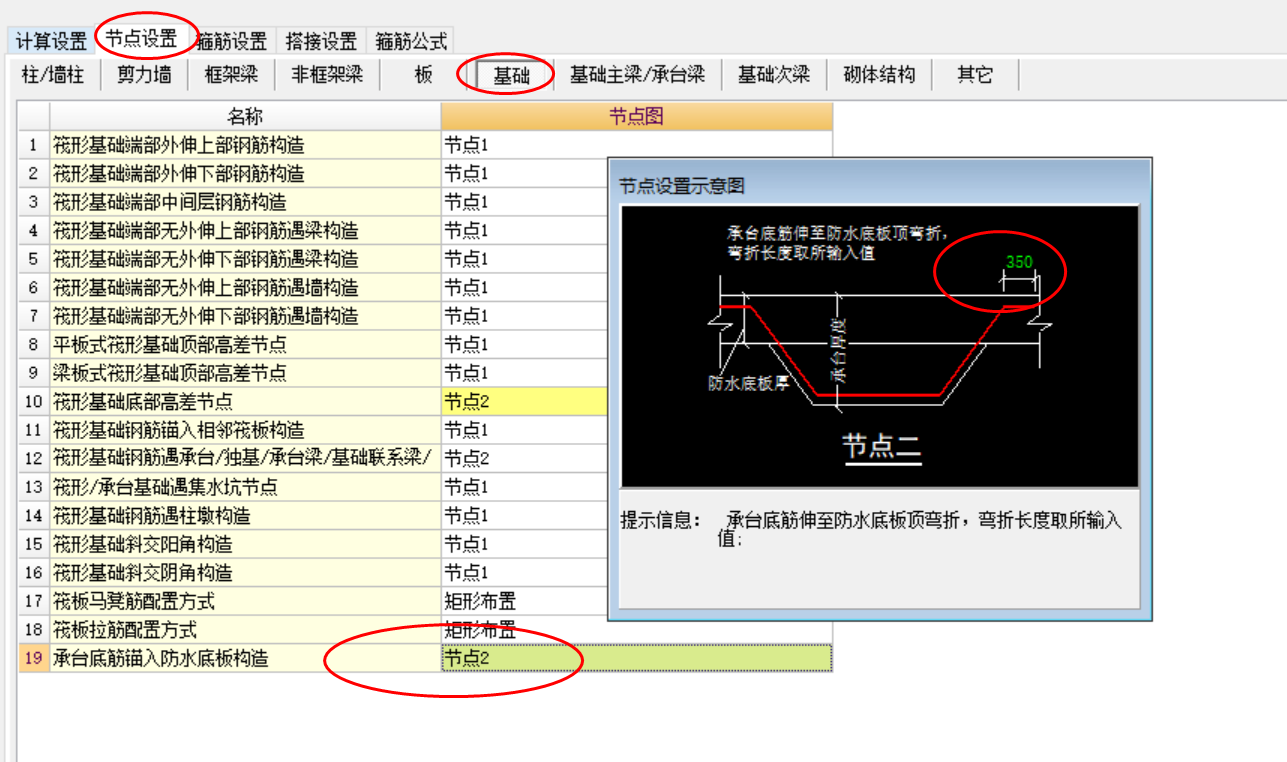Open 矩形布置 cell of row 18

[x=636, y=629]
